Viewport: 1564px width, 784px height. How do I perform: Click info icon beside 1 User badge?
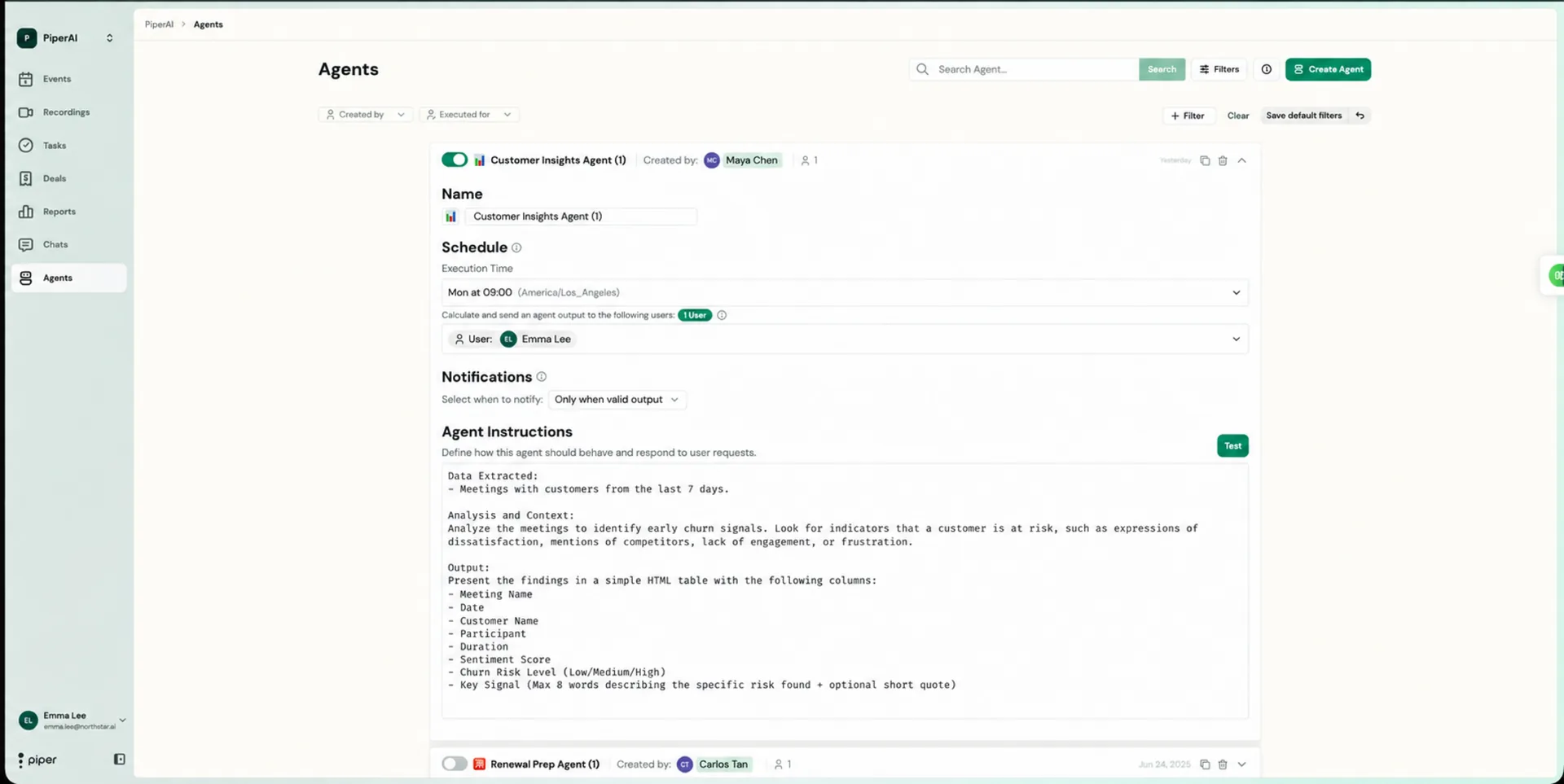tap(722, 315)
